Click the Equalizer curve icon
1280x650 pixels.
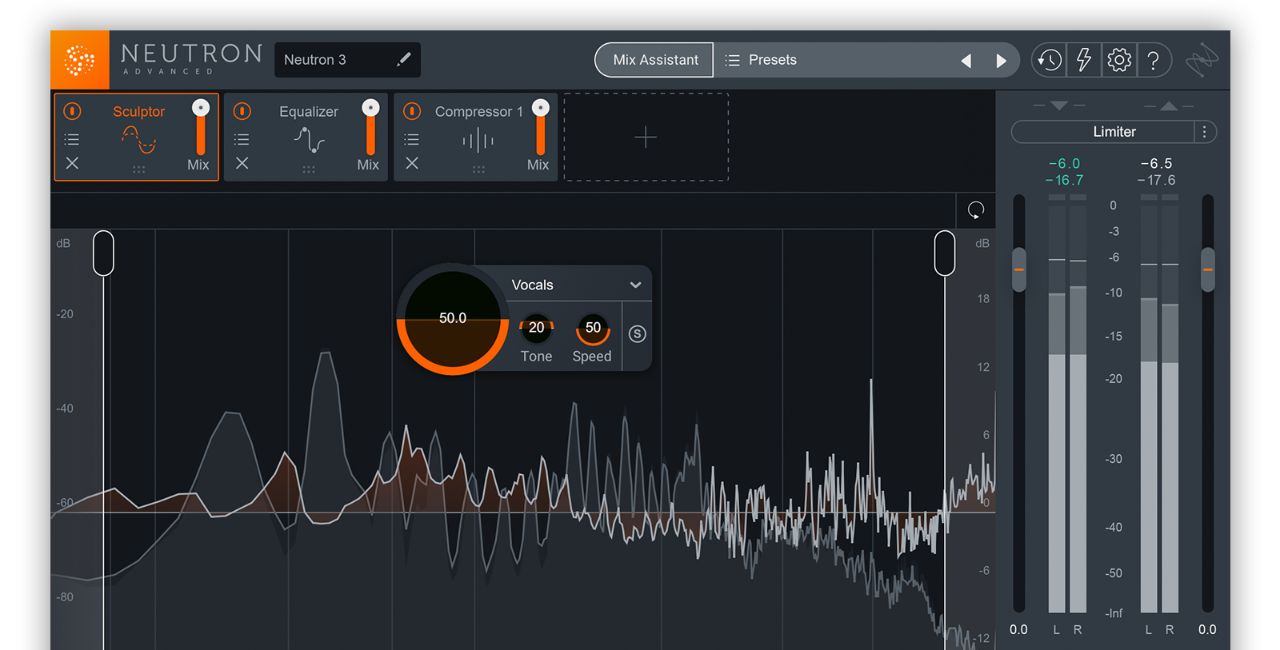pos(307,139)
